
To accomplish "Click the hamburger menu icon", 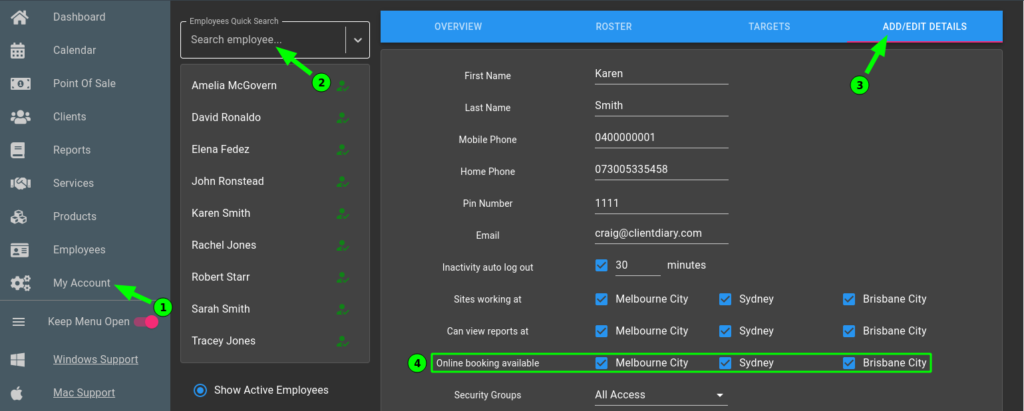I will pyautogui.click(x=19, y=321).
